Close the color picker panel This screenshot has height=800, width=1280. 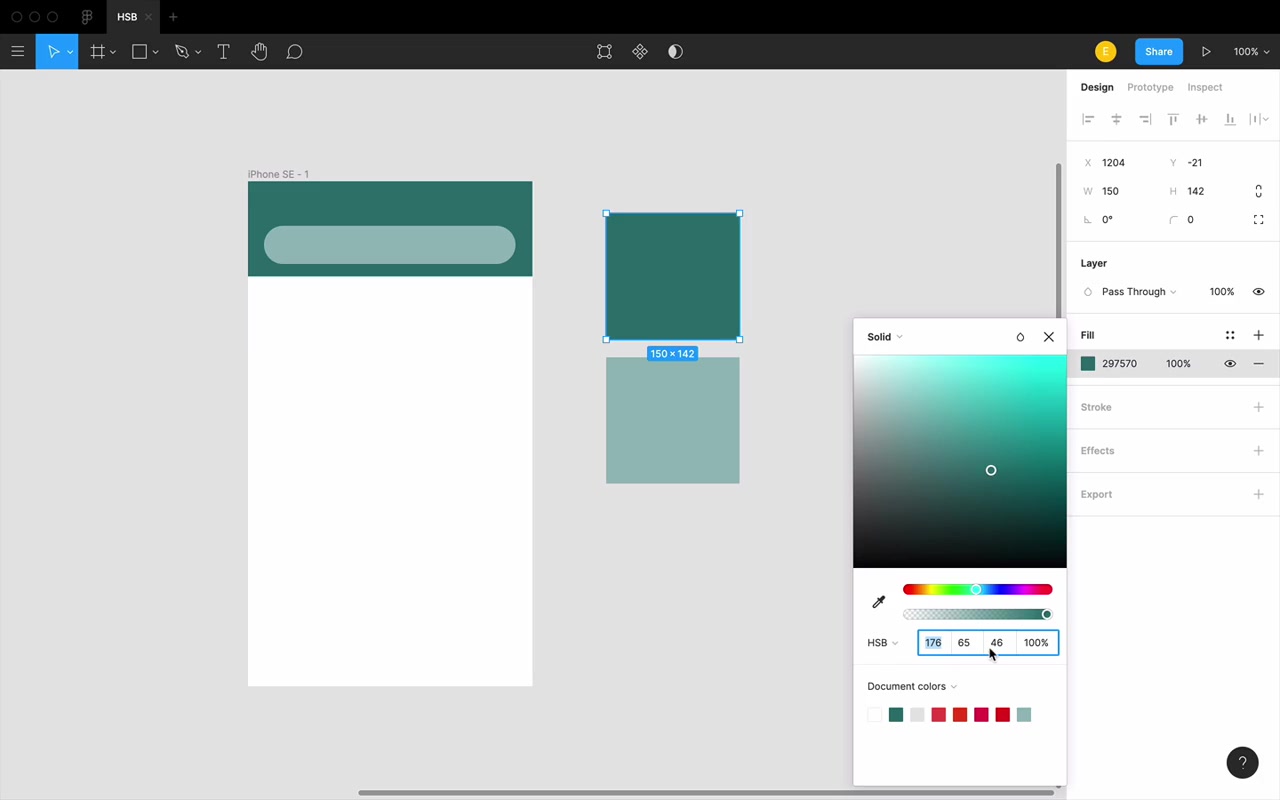click(x=1049, y=337)
